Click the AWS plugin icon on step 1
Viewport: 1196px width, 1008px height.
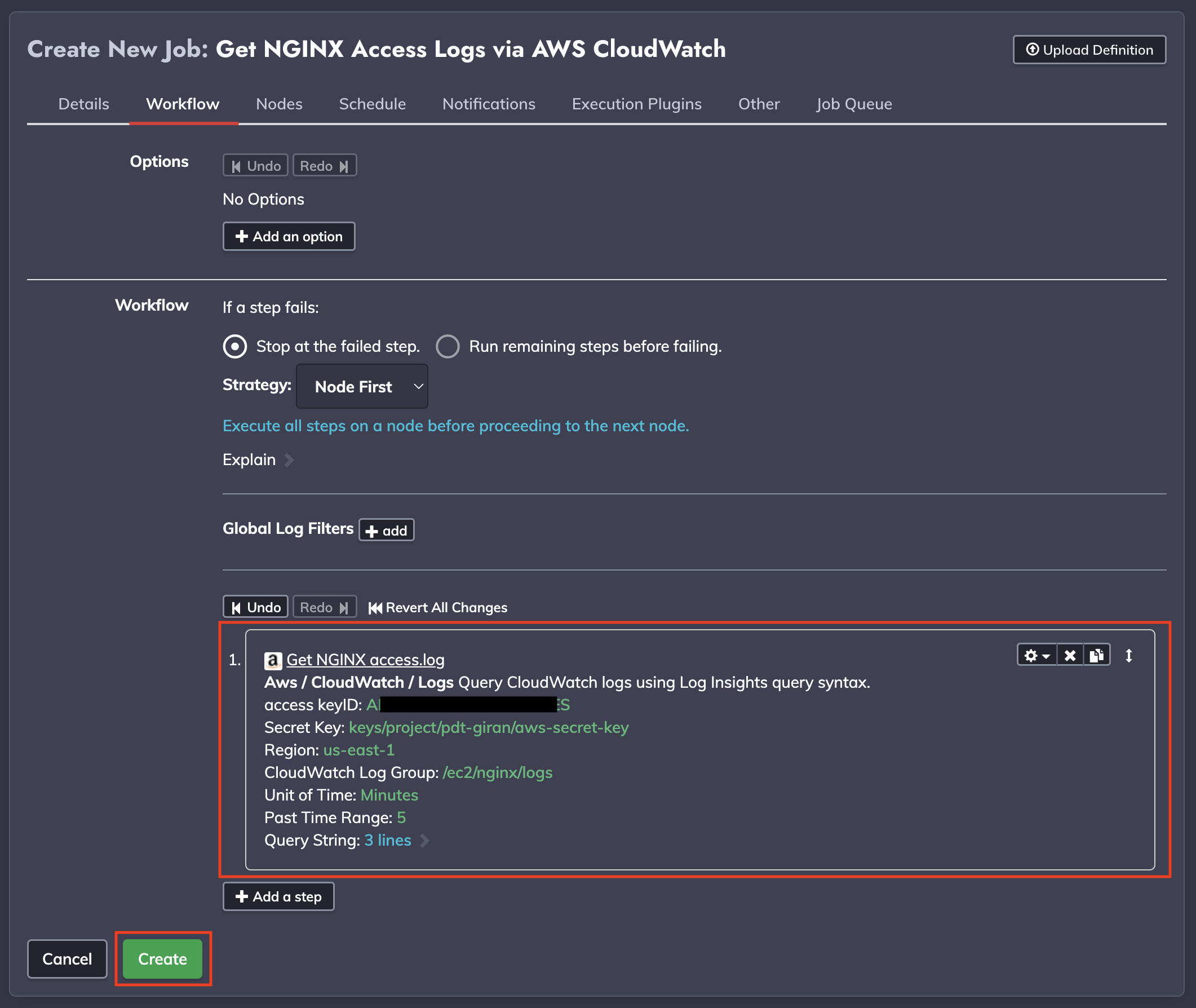click(x=273, y=661)
